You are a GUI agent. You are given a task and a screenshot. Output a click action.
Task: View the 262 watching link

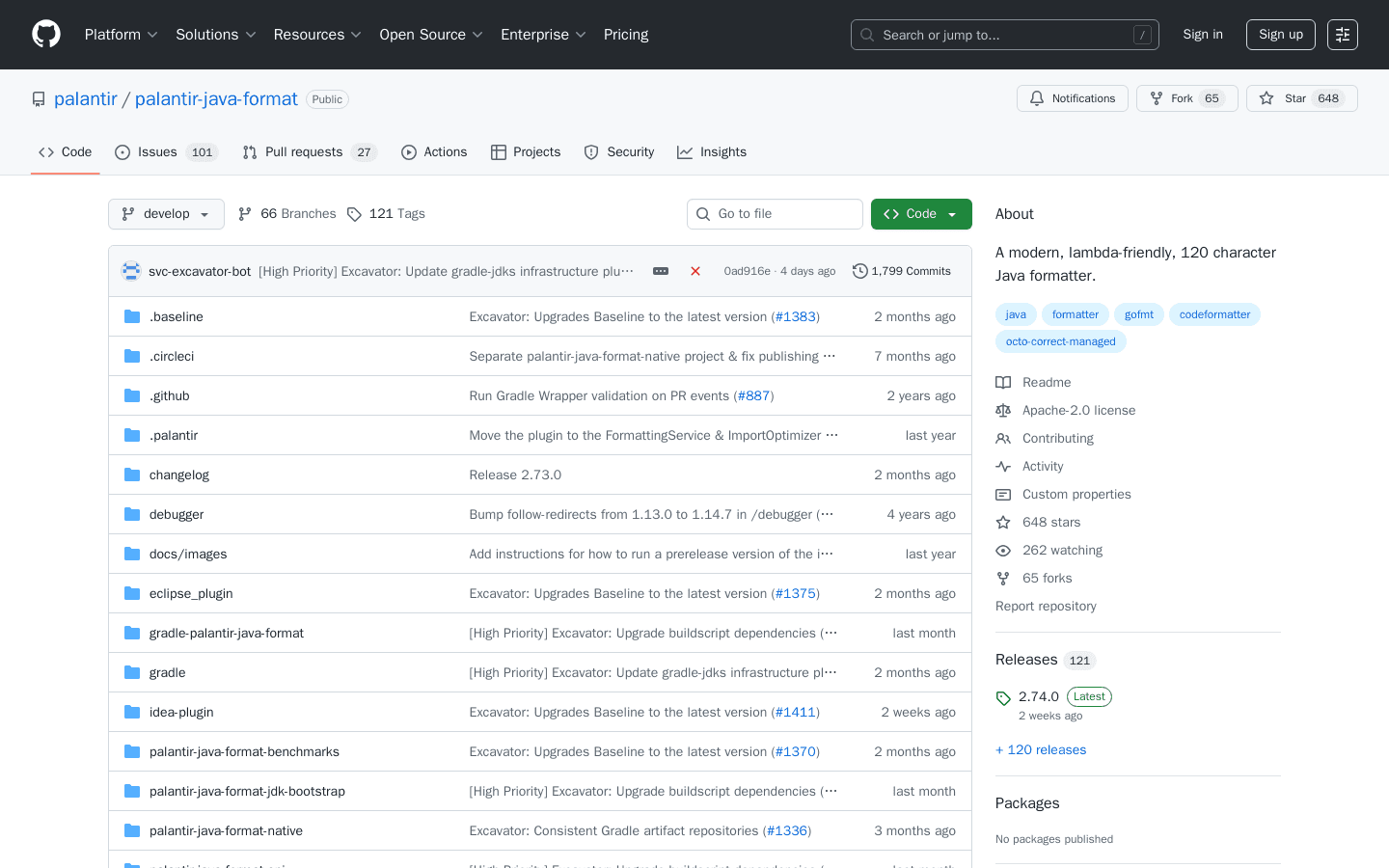point(1049,551)
